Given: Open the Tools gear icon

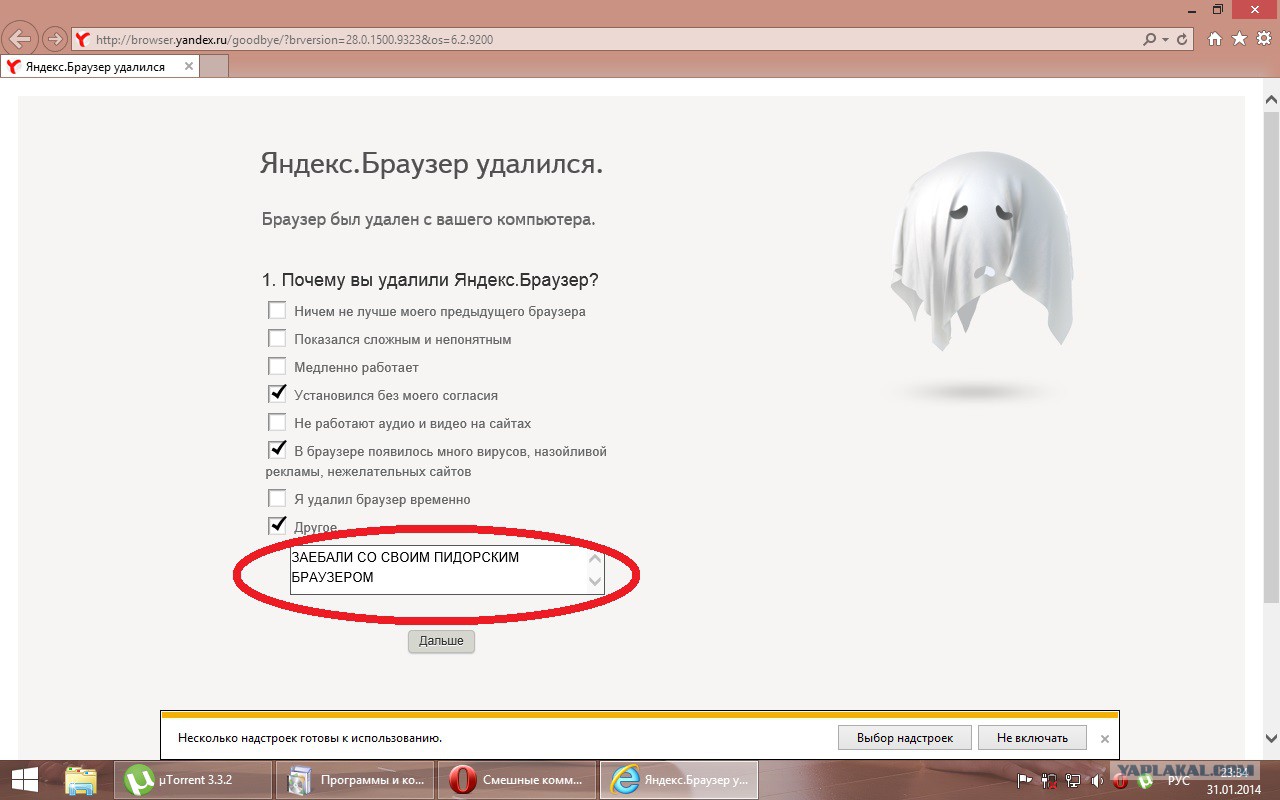Looking at the screenshot, I should coord(1264,38).
